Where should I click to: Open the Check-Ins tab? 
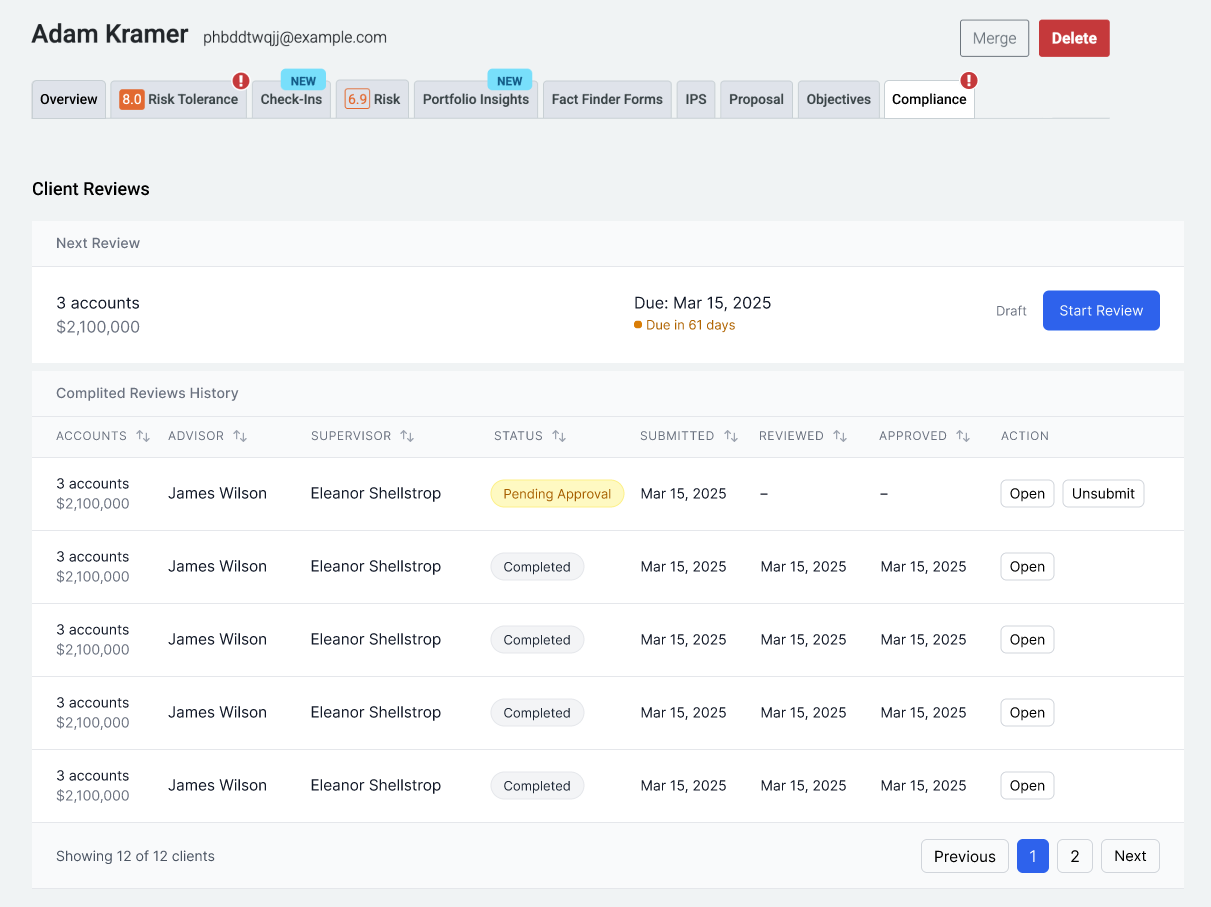(291, 100)
